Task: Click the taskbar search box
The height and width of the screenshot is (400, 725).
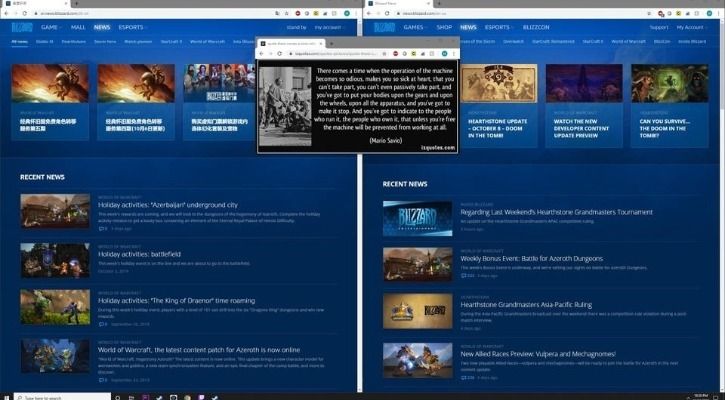Action: pos(62,397)
